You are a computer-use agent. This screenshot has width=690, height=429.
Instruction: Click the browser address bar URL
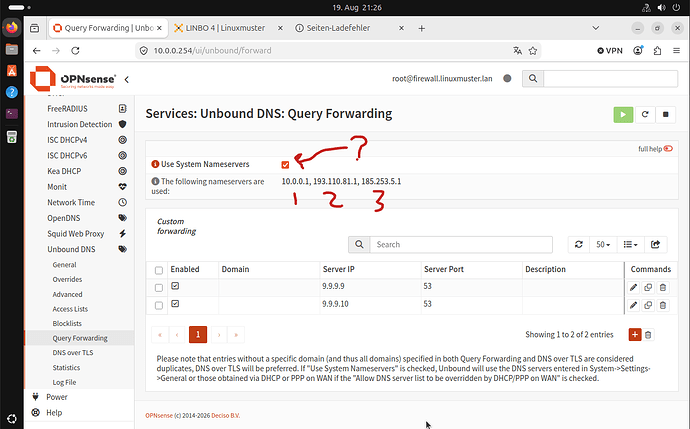(212, 51)
